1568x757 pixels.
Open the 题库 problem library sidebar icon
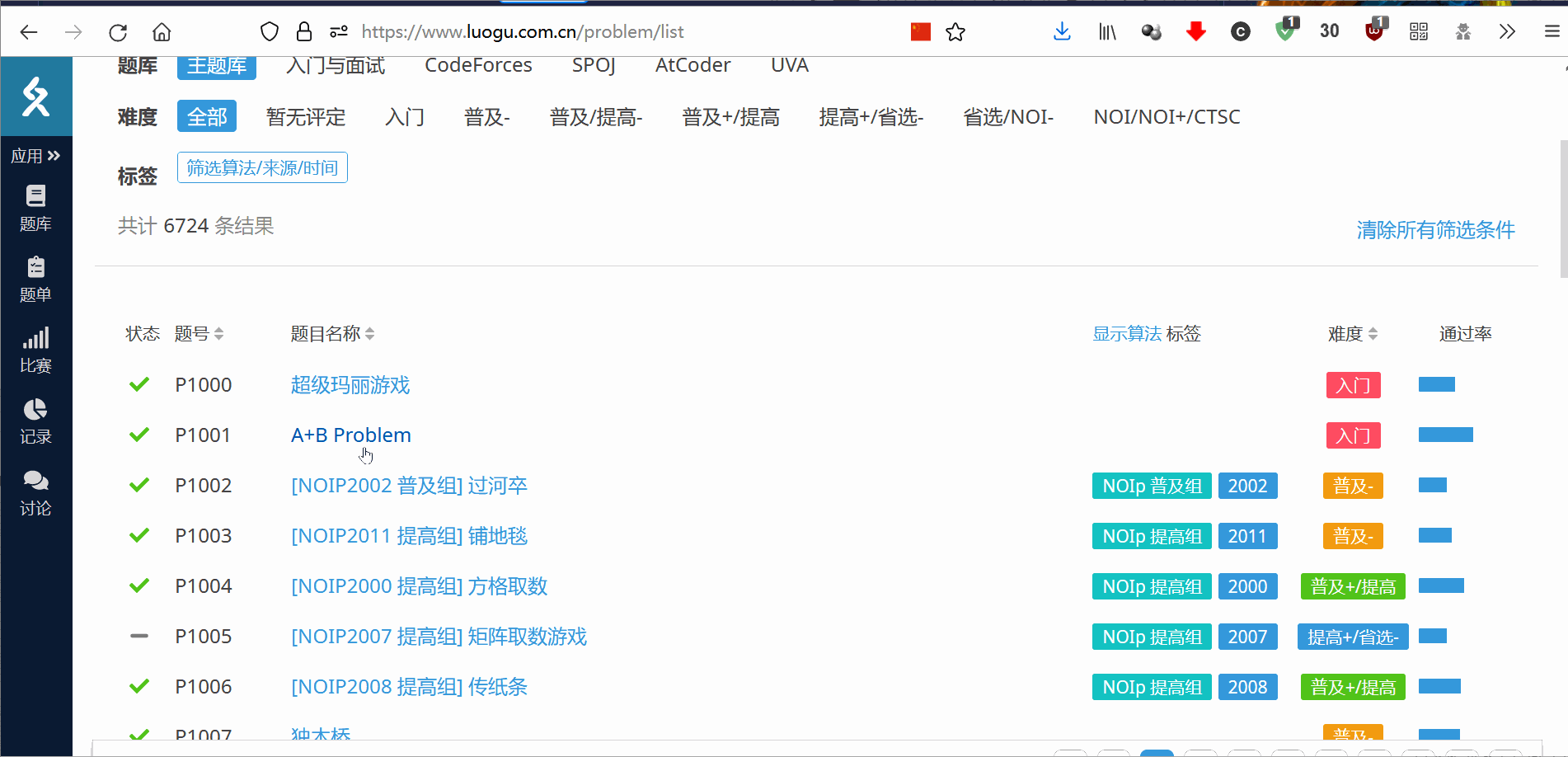point(35,208)
